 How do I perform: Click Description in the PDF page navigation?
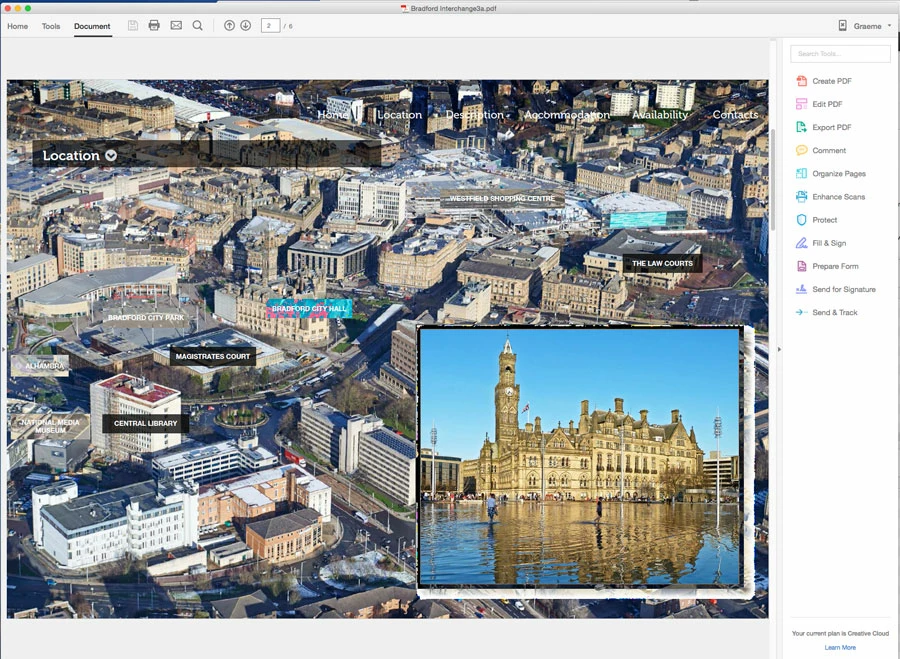tap(474, 114)
